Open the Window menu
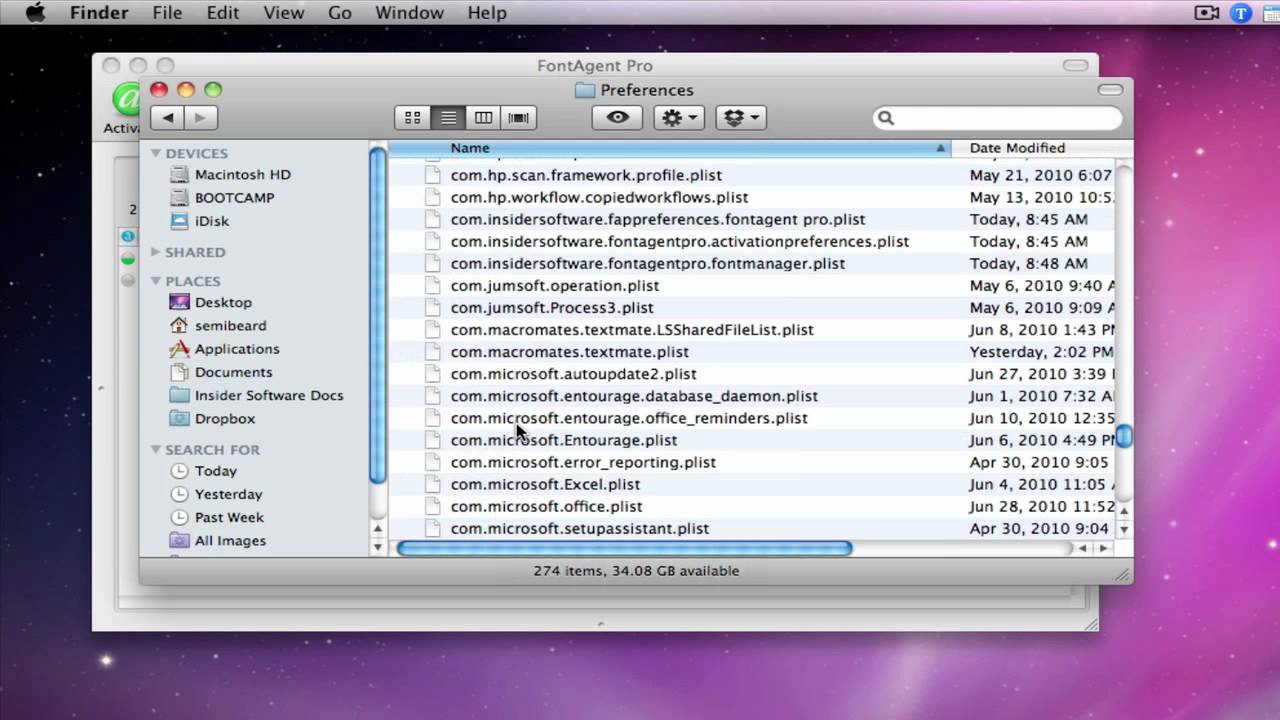The height and width of the screenshot is (720, 1280). 409,13
